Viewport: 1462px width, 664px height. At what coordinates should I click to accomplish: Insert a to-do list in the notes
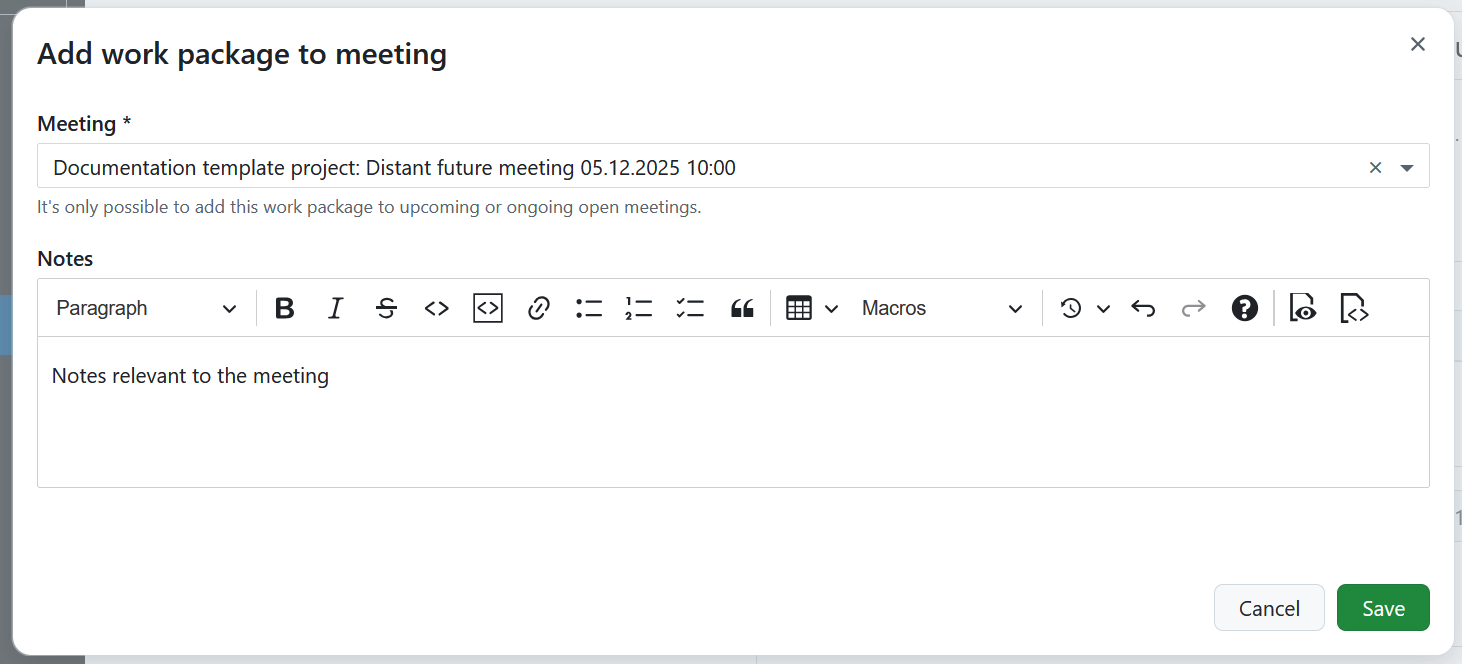coord(689,308)
